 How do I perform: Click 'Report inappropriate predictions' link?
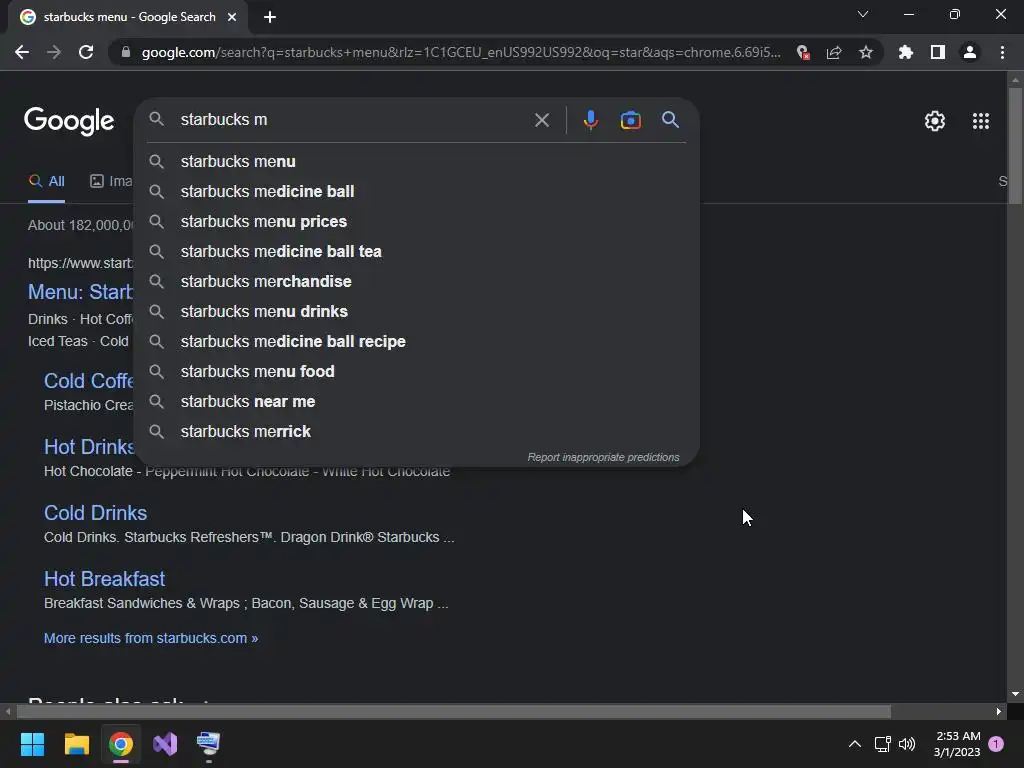pos(603,457)
